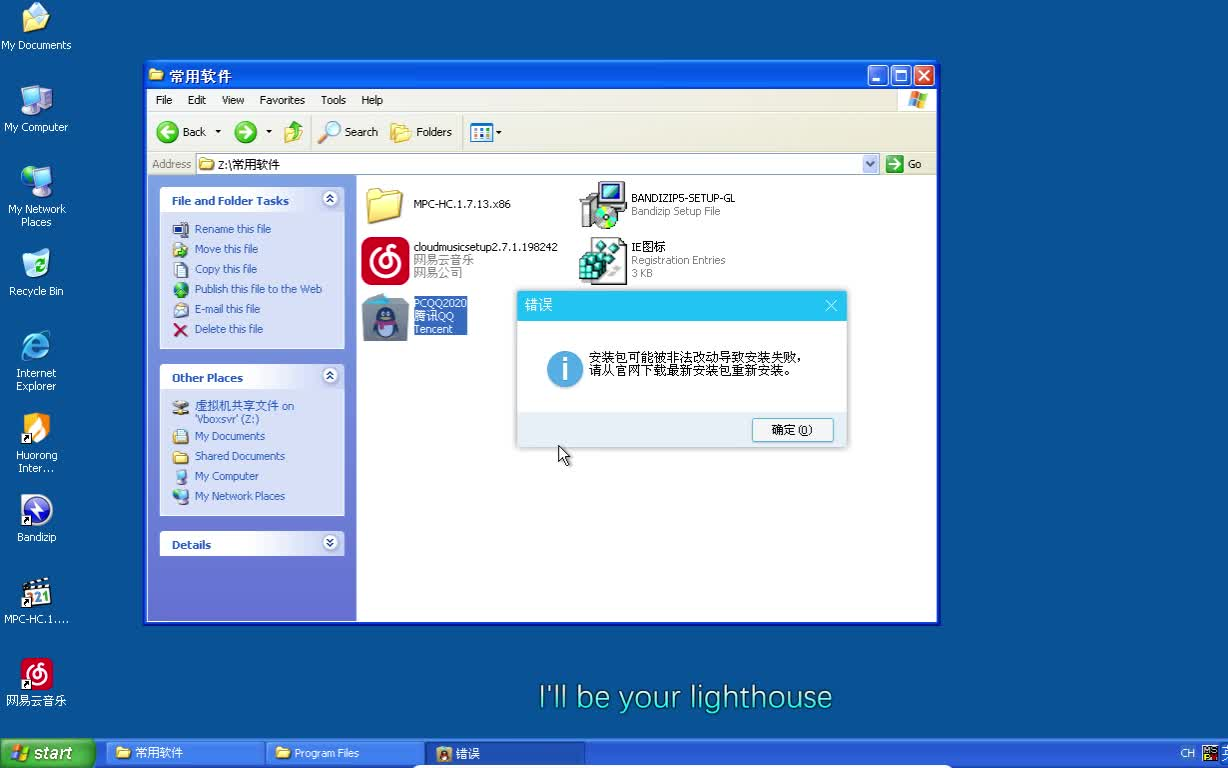1228x768 pixels.
Task: Open 网易云音乐 desktop icon
Action: pyautogui.click(x=36, y=673)
